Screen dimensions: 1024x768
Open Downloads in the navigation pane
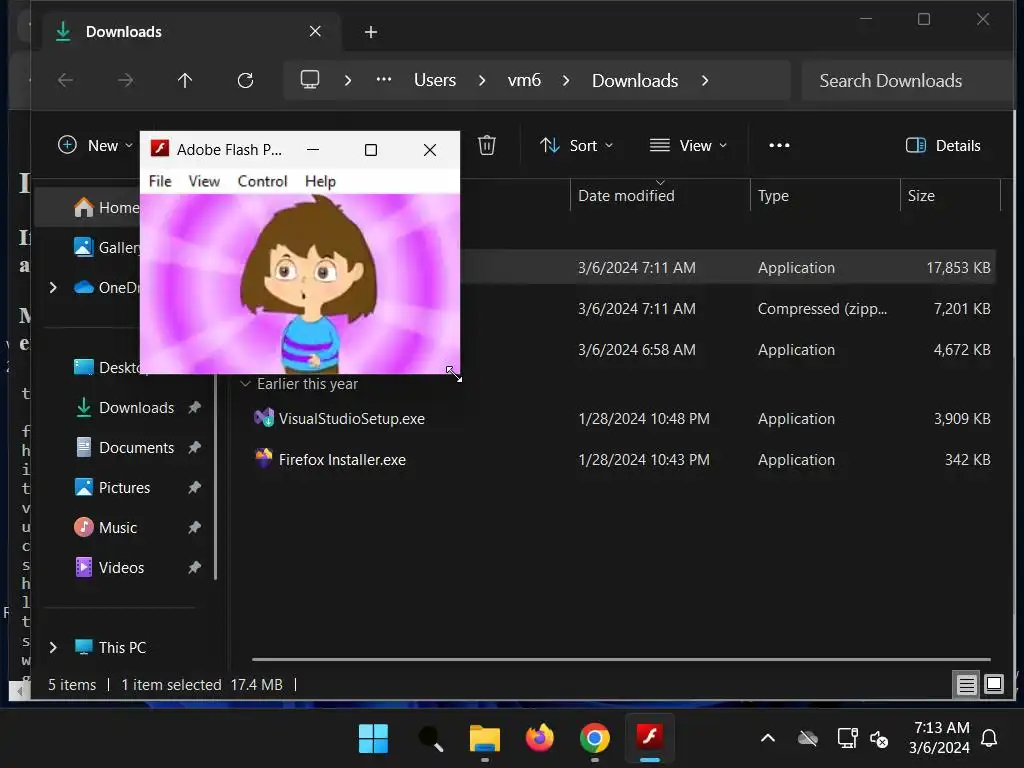pos(124,408)
